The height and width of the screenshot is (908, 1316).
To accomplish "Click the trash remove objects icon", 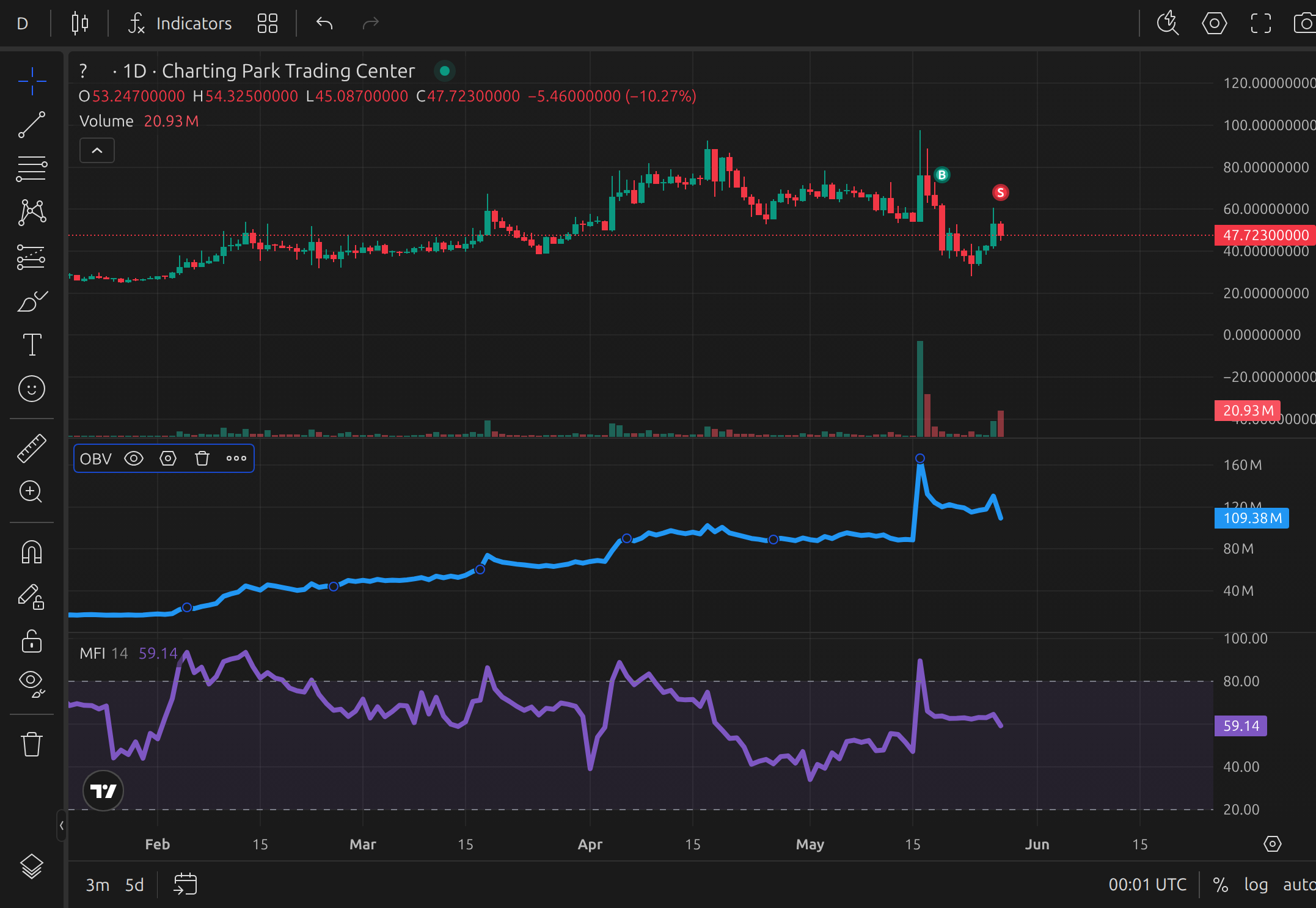I will pos(32,744).
